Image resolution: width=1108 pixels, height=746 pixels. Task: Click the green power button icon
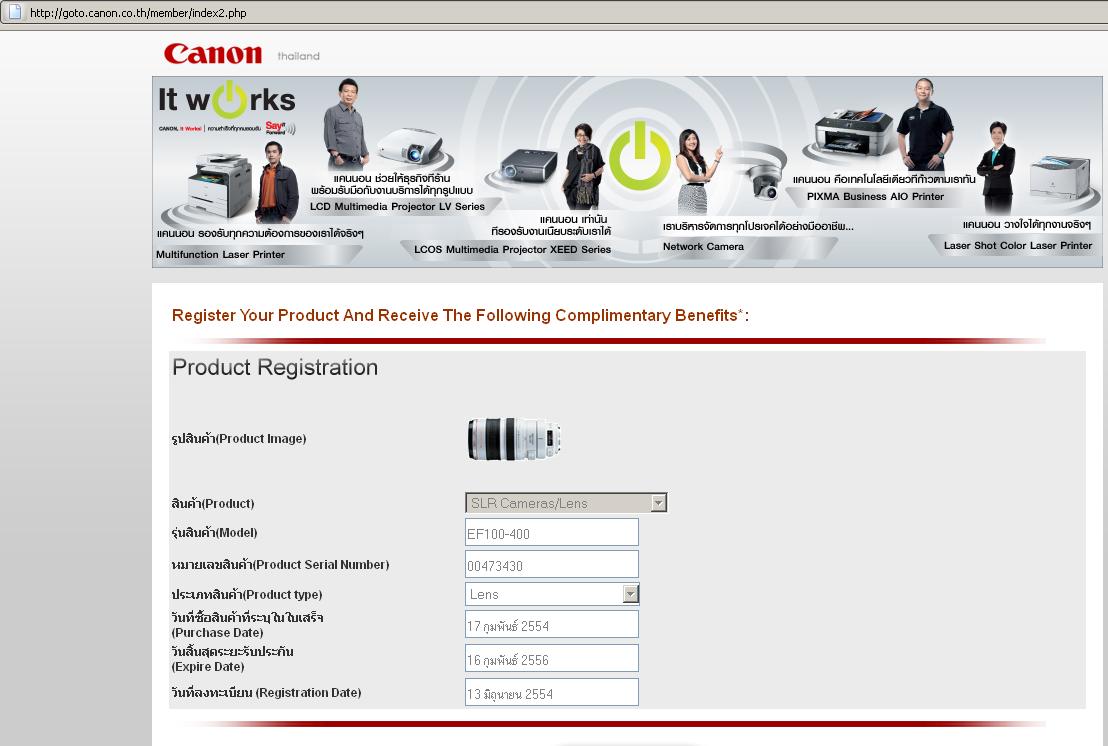click(x=639, y=155)
